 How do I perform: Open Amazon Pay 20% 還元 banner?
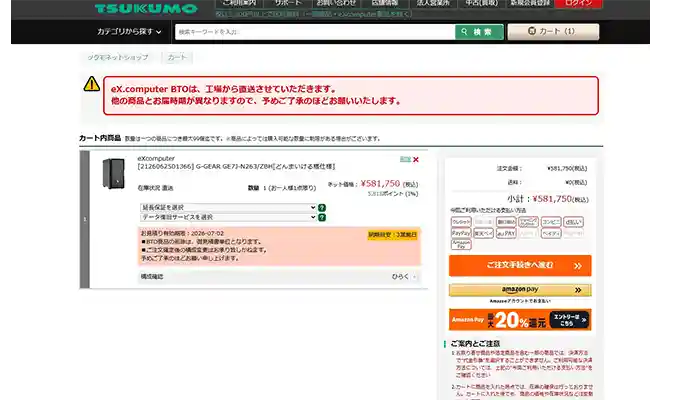[520, 320]
